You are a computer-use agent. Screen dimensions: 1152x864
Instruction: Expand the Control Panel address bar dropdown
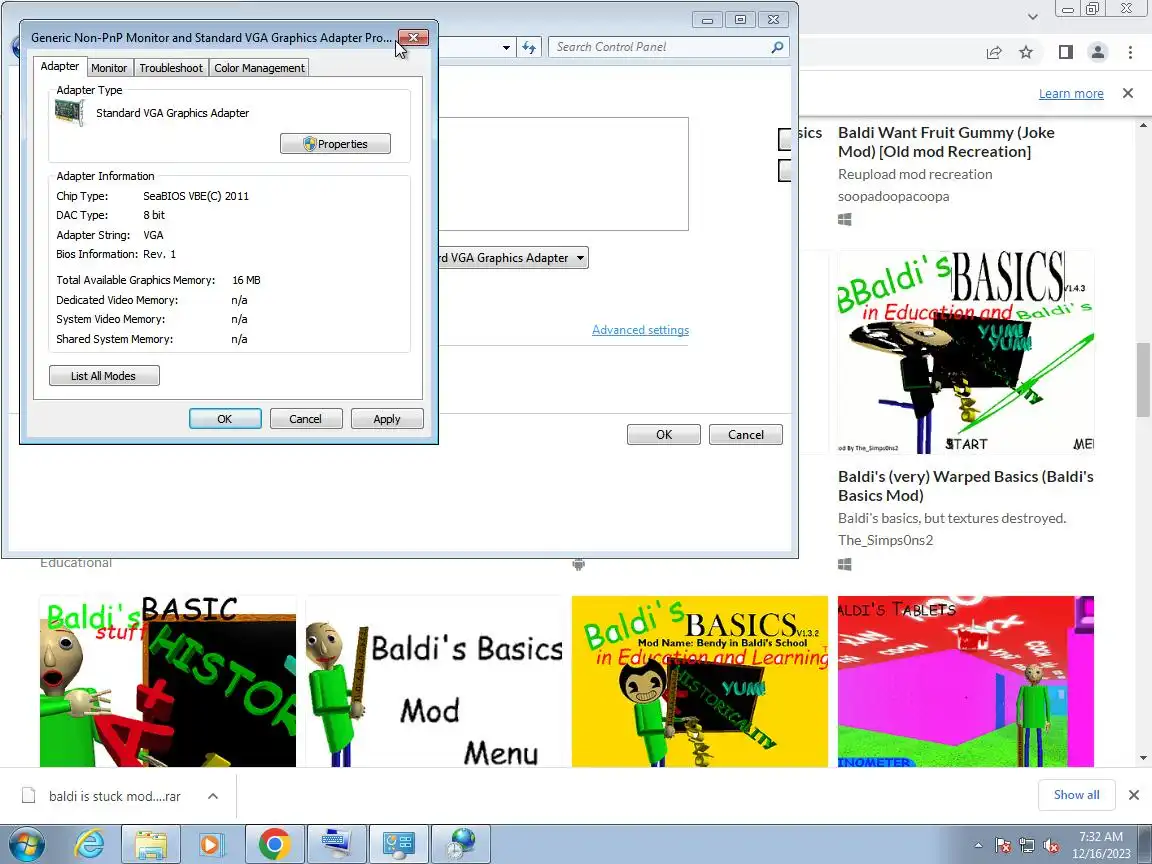(x=506, y=47)
